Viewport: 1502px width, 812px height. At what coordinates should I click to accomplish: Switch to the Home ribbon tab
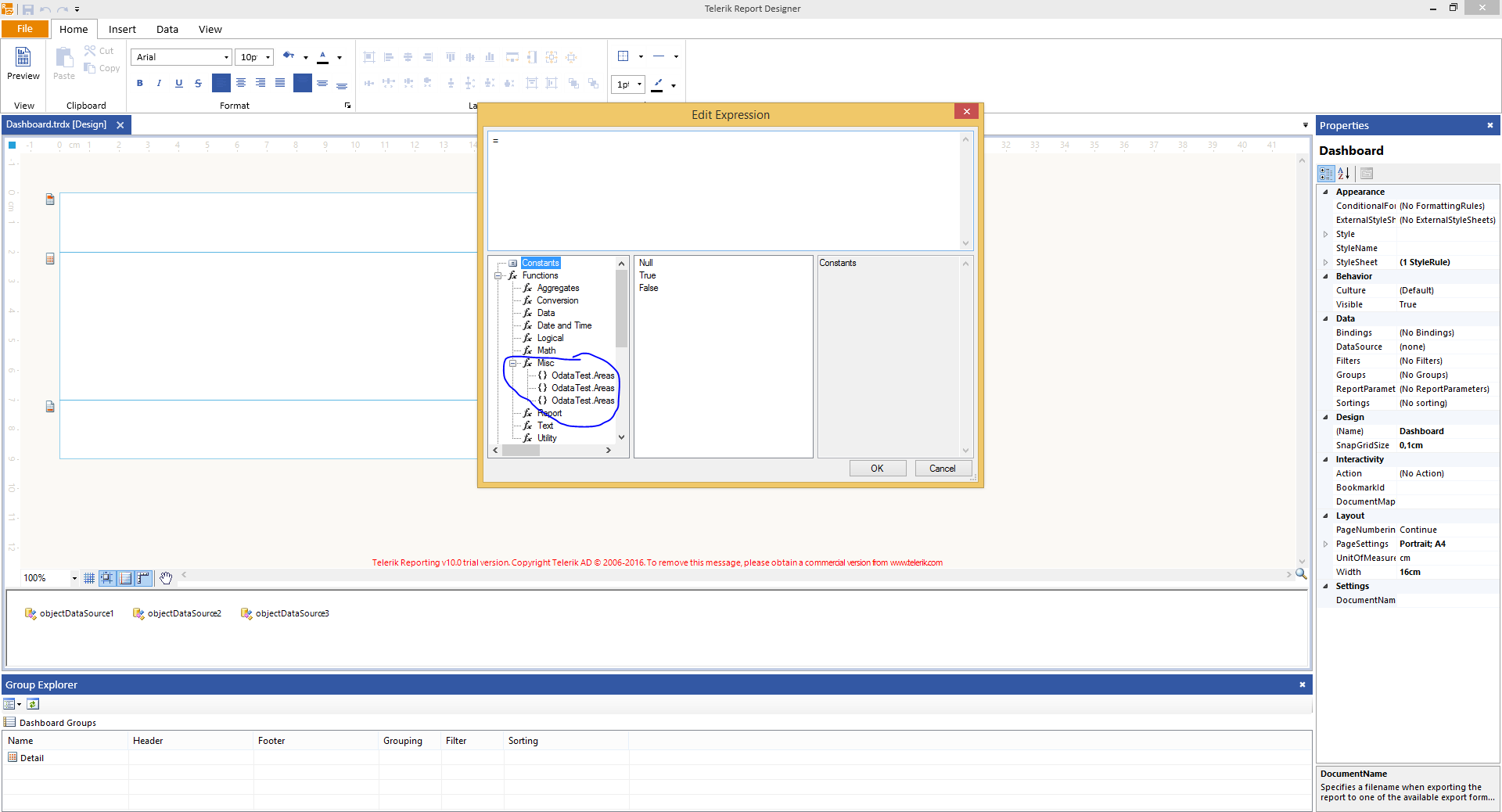click(74, 30)
